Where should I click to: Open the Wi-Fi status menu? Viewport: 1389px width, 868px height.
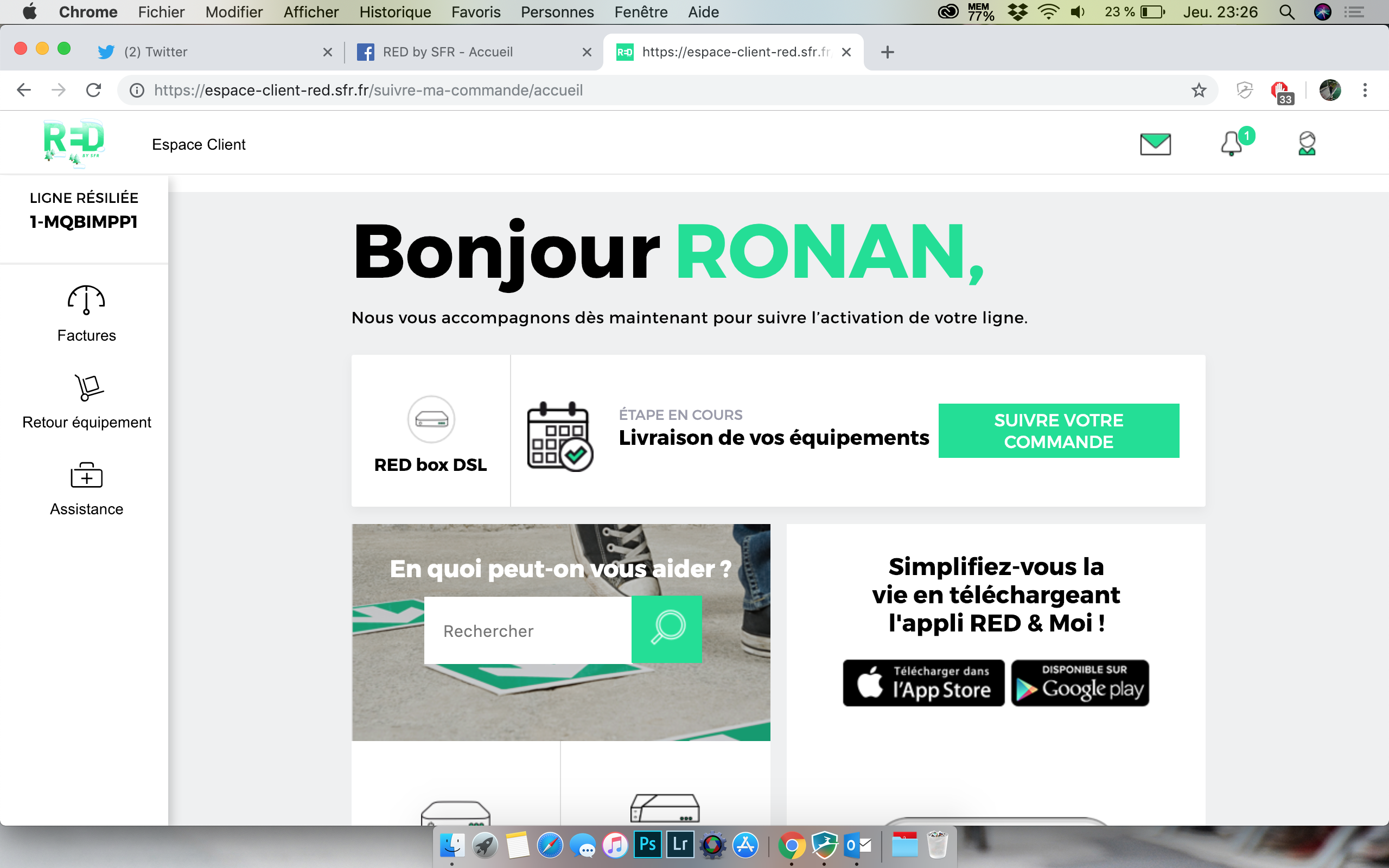click(x=1048, y=12)
